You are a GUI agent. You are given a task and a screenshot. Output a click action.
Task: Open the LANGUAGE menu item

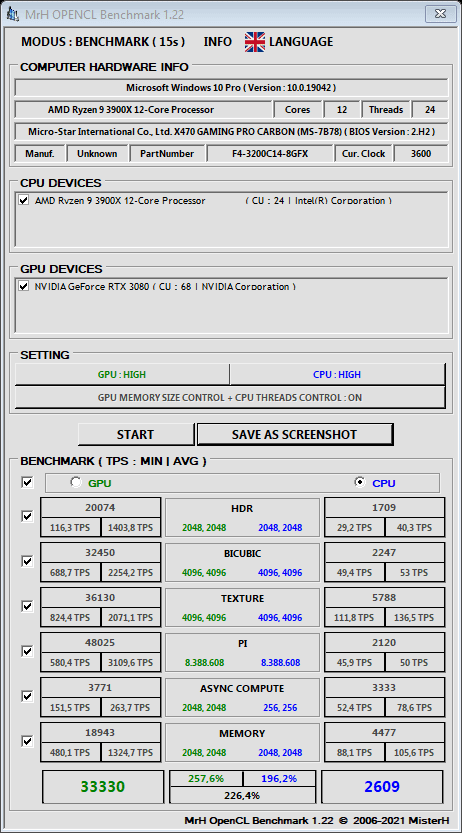tap(301, 42)
